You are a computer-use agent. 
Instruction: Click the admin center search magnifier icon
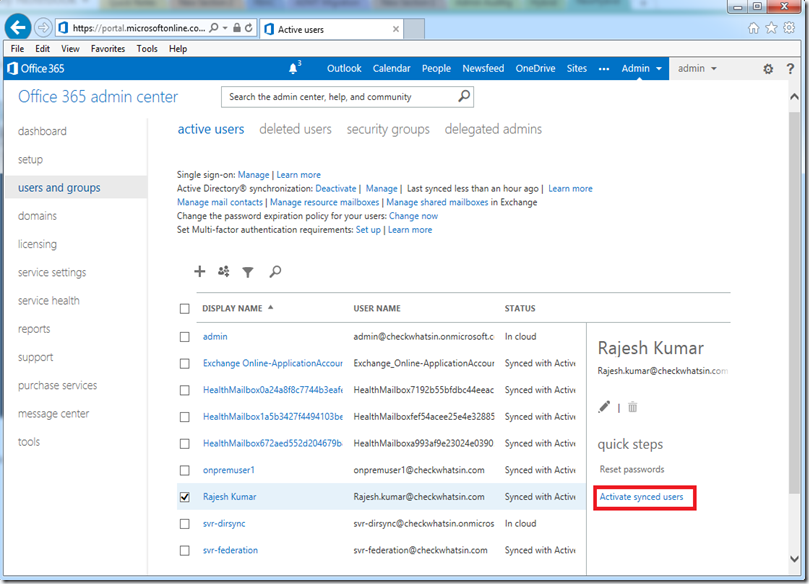click(464, 96)
